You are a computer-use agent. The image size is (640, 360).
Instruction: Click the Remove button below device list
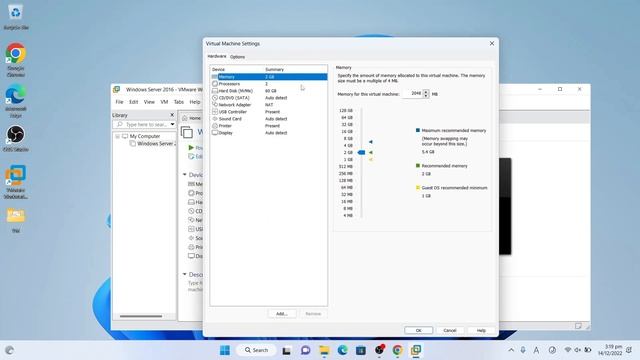[x=313, y=313]
